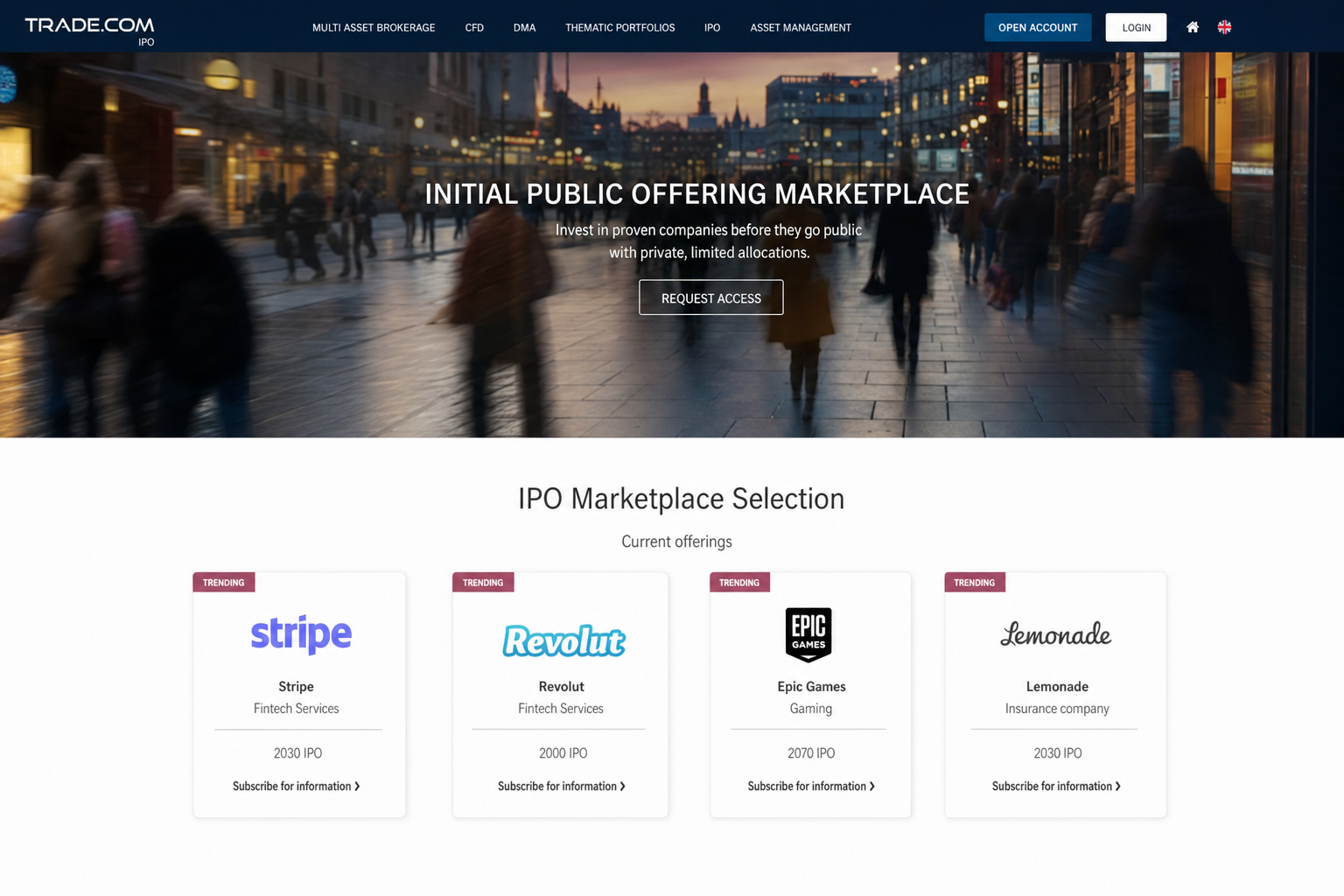Click the Stripe logo
The image size is (1344, 896).
pos(301,634)
